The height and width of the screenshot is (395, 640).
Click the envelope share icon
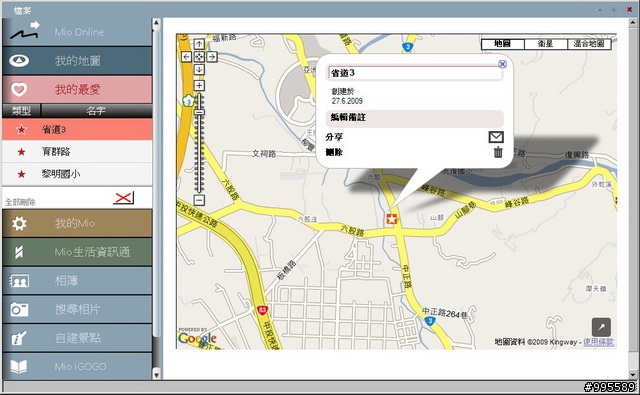pyautogui.click(x=496, y=137)
